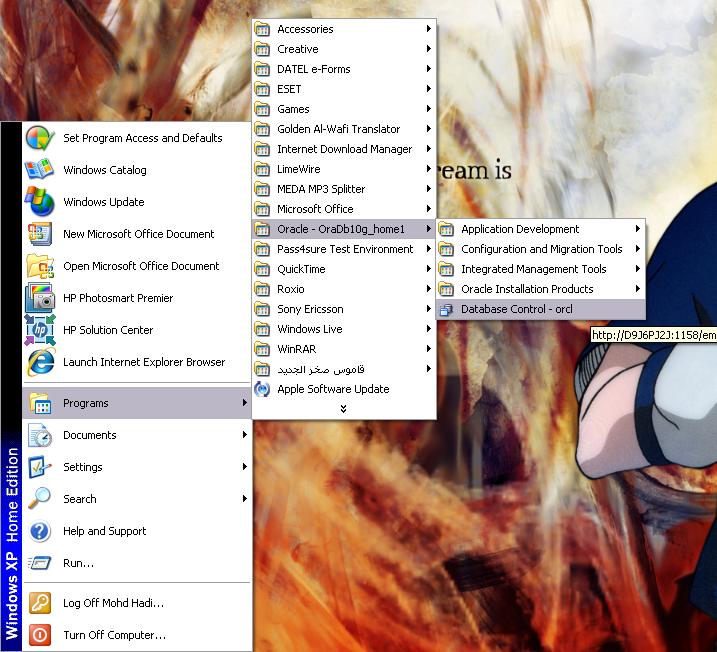Click the Help and Support question icon
The image size is (717, 652).
click(40, 531)
